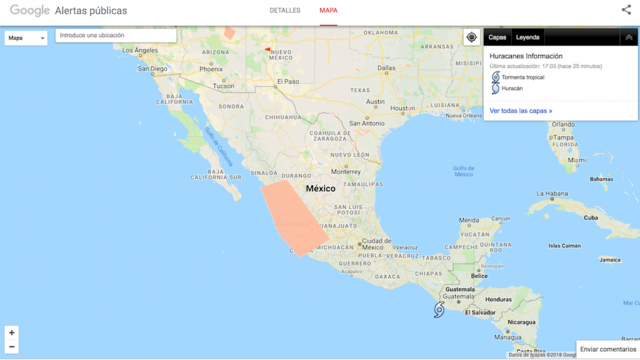This screenshot has height=360, width=640.
Task: Focus the Introduce una ubicación field
Action: click(x=116, y=36)
